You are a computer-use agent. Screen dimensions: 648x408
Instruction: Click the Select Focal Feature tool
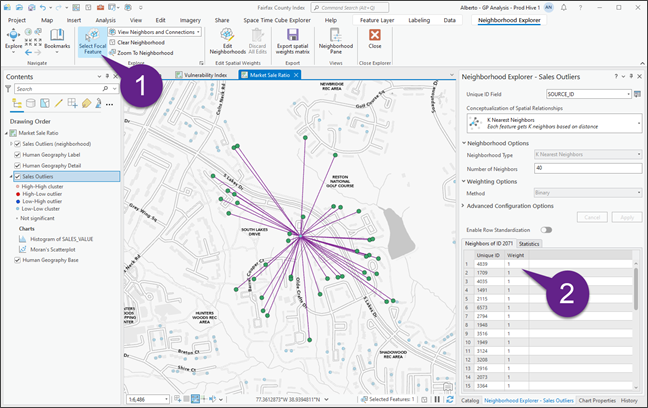click(x=91, y=42)
